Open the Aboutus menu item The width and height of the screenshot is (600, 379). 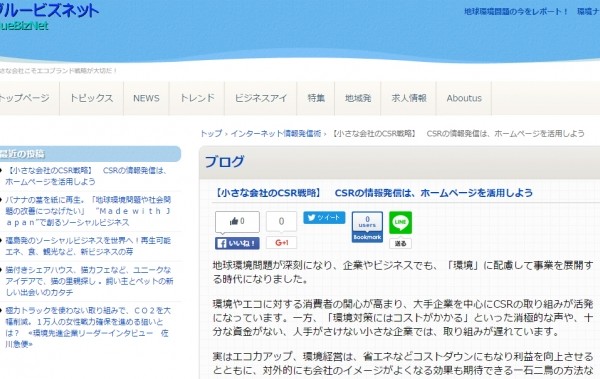click(x=464, y=98)
